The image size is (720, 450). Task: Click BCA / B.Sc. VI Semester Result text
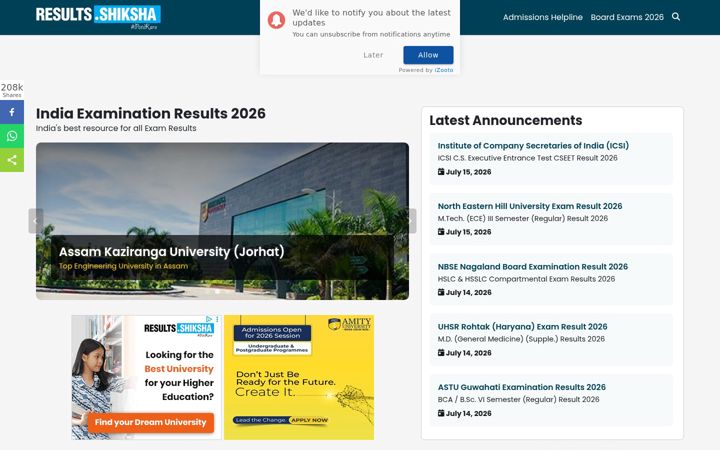click(x=518, y=399)
